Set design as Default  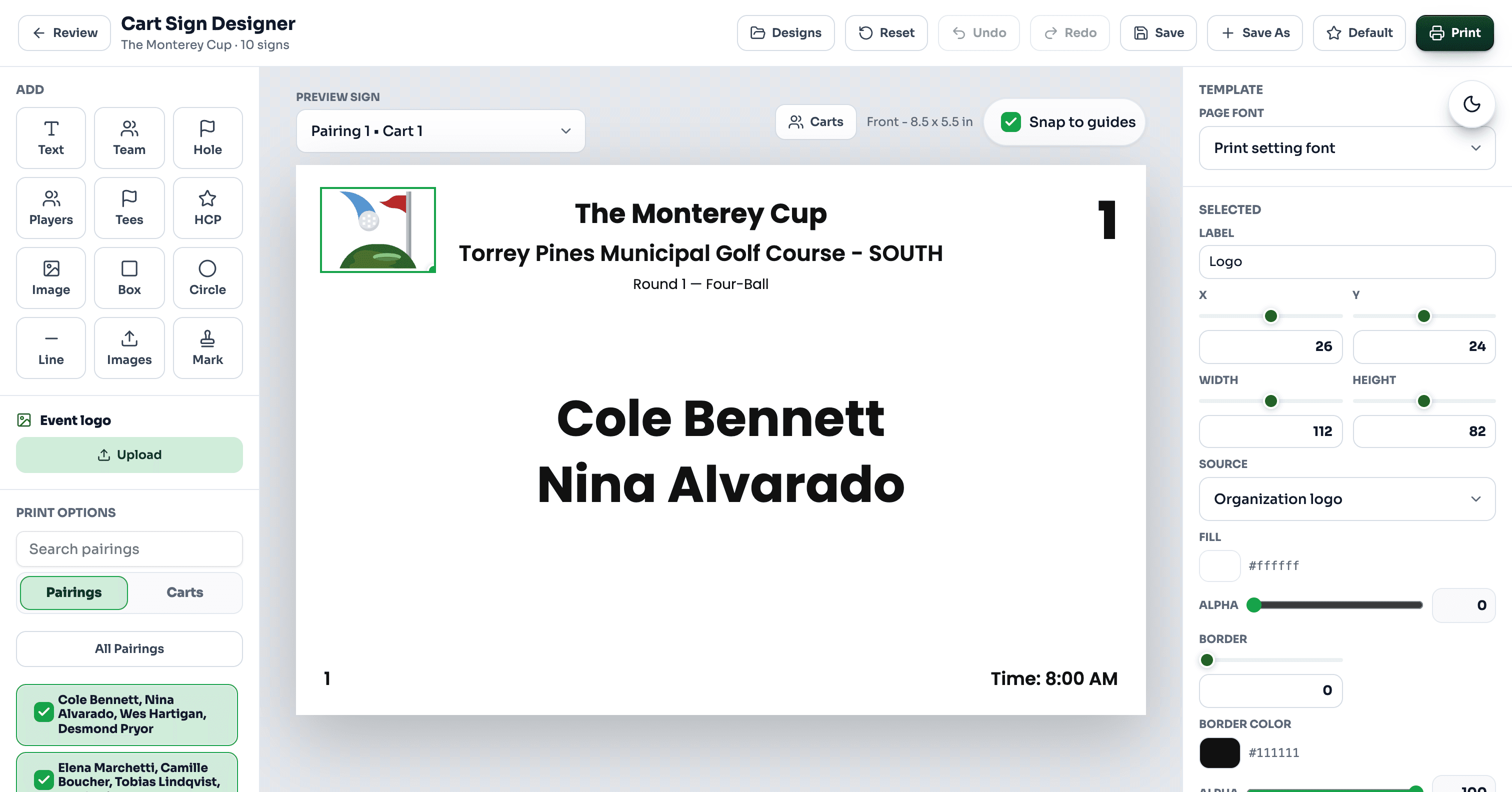pos(1359,33)
